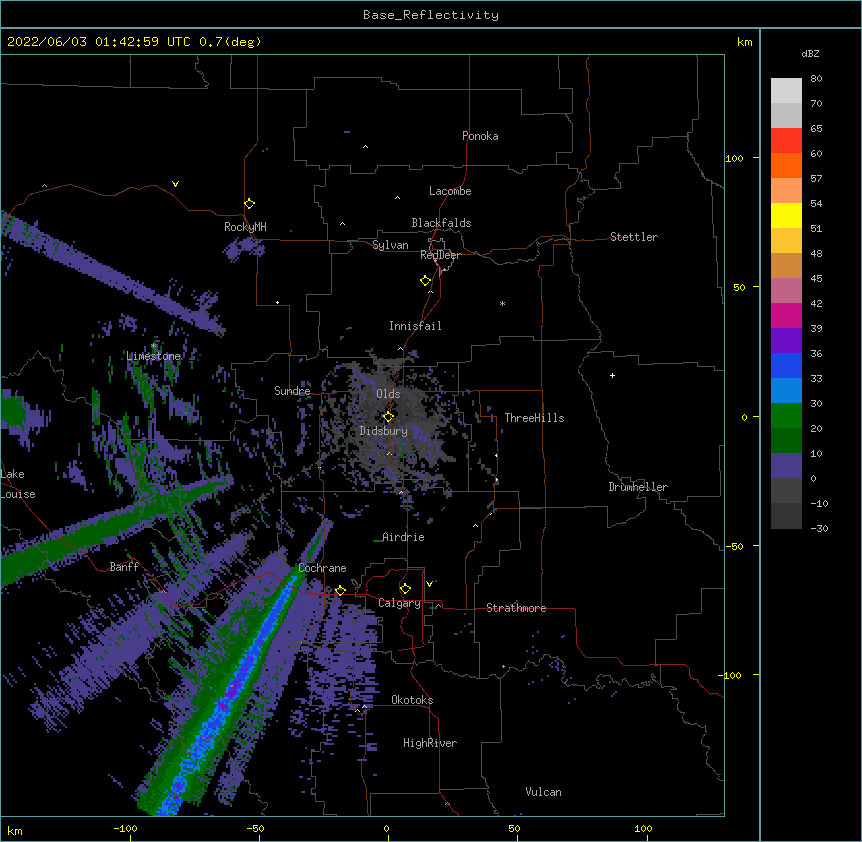
Task: Click the yellow radar site marker near Olds
Action: click(x=388, y=416)
